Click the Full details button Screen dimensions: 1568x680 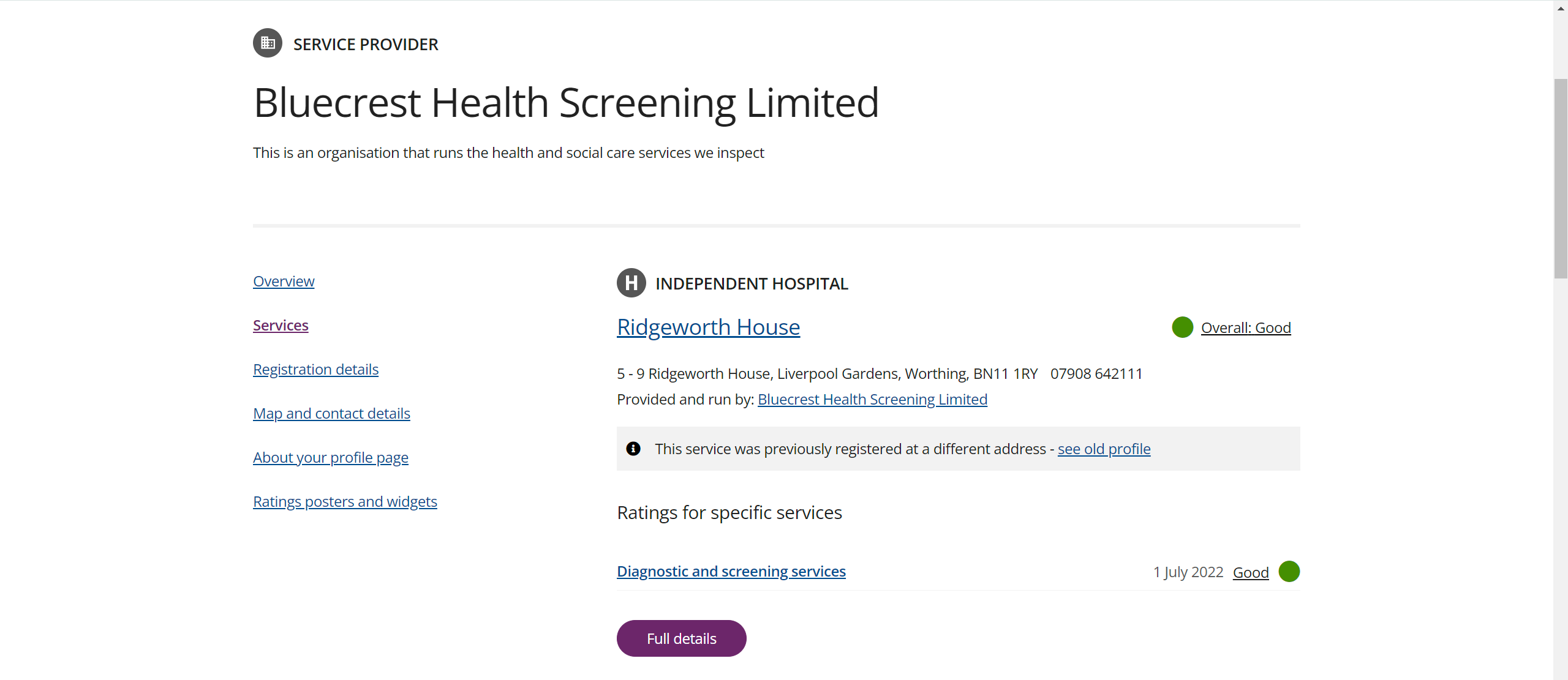[x=682, y=638]
